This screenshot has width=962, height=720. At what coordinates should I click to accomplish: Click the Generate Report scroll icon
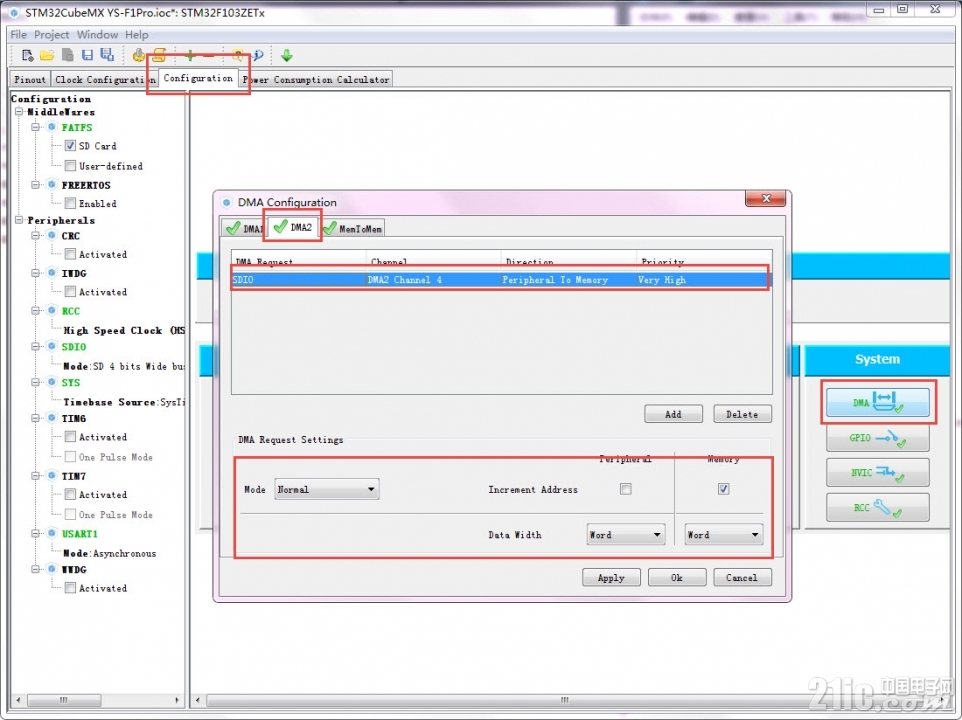[x=159, y=56]
